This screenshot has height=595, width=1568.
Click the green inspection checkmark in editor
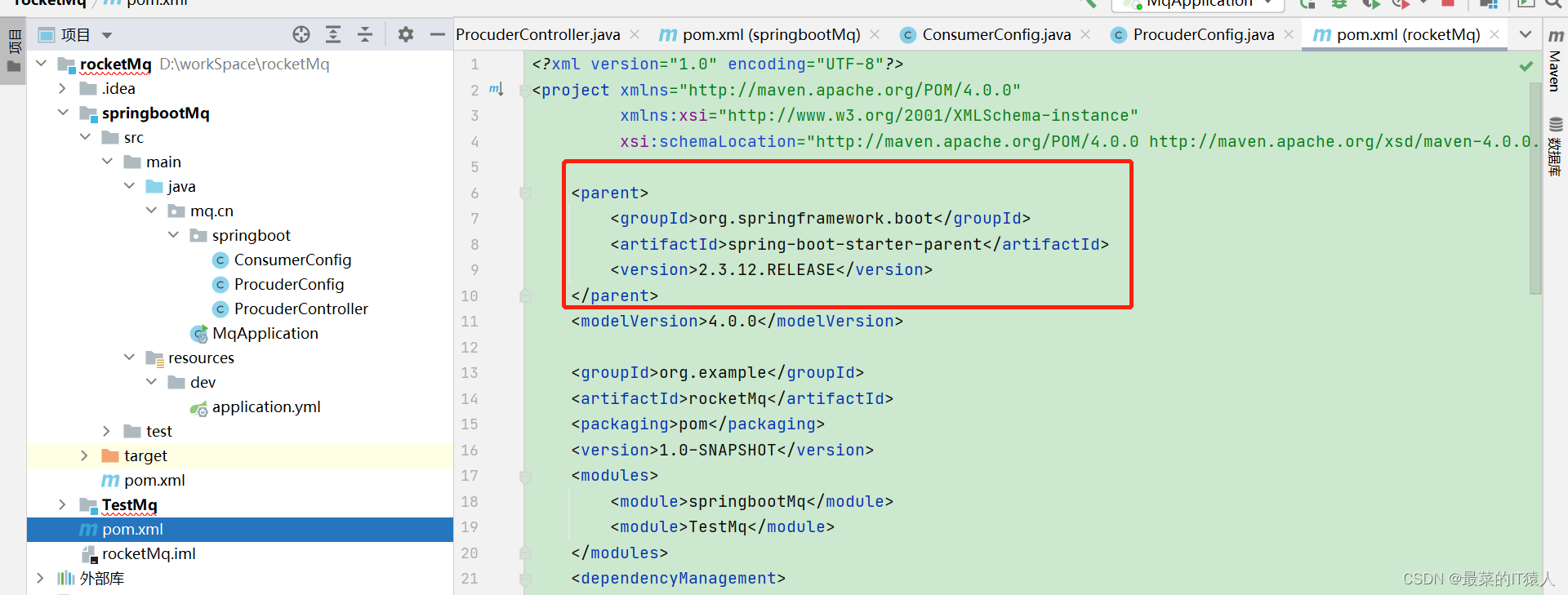[x=1526, y=66]
